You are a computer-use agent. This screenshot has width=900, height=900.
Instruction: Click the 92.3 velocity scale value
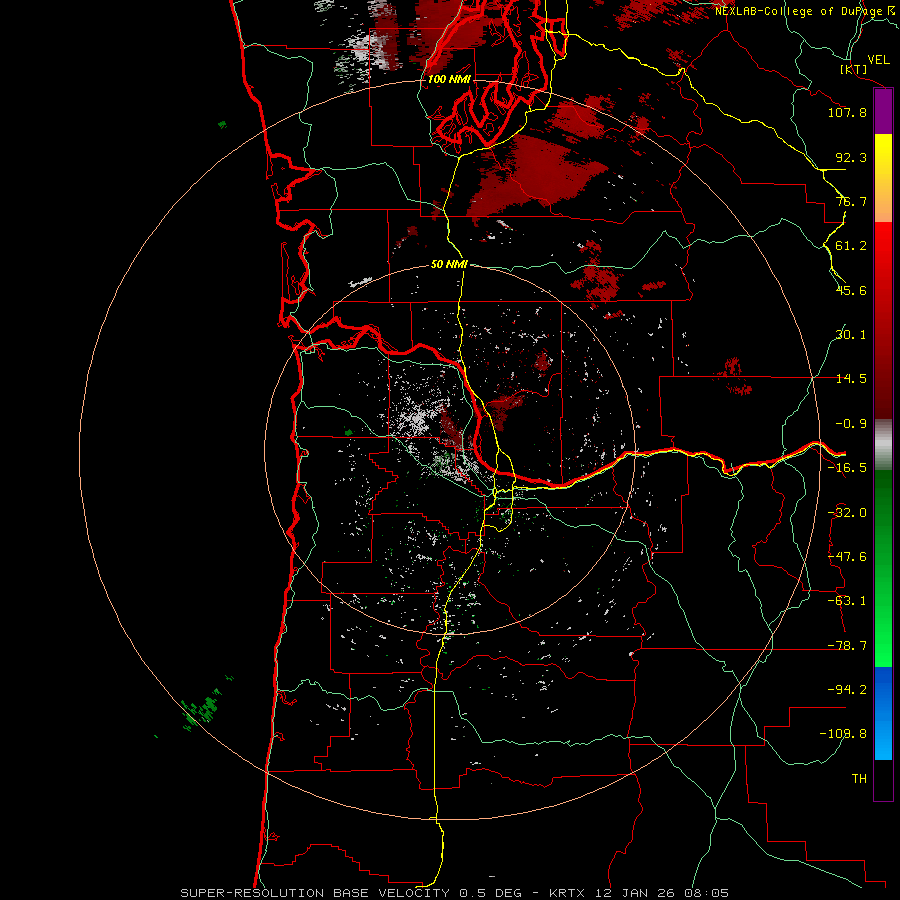(x=851, y=157)
